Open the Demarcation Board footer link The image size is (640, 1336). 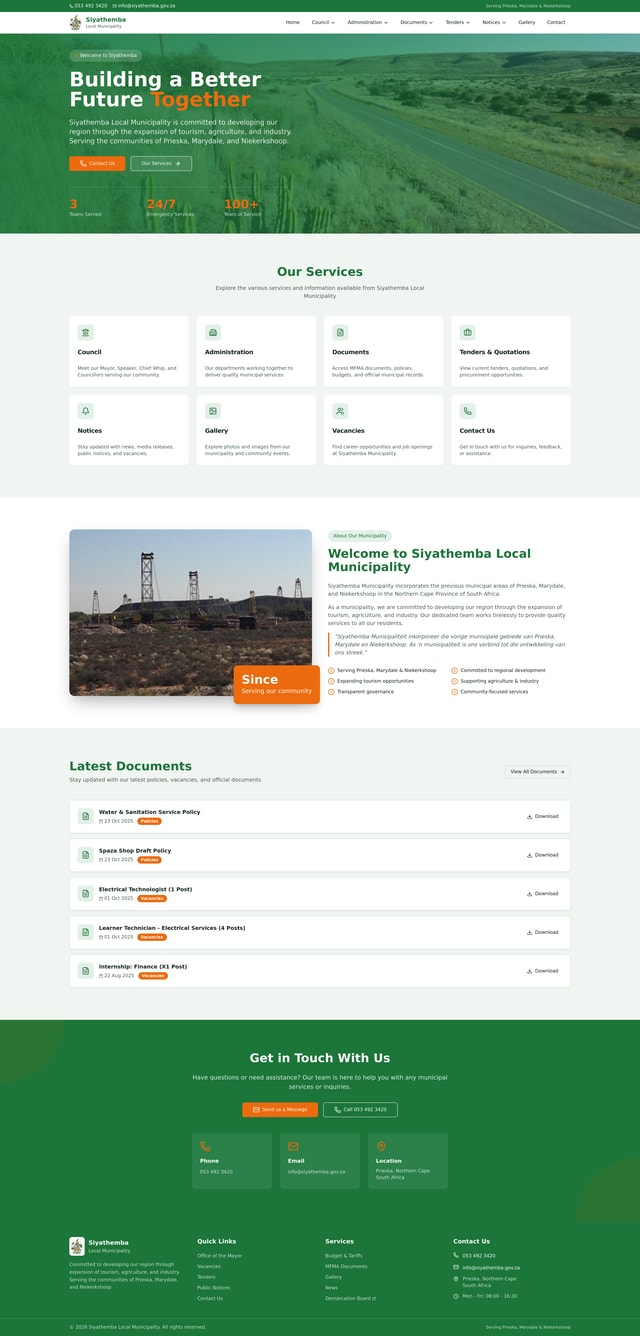coord(350,1298)
